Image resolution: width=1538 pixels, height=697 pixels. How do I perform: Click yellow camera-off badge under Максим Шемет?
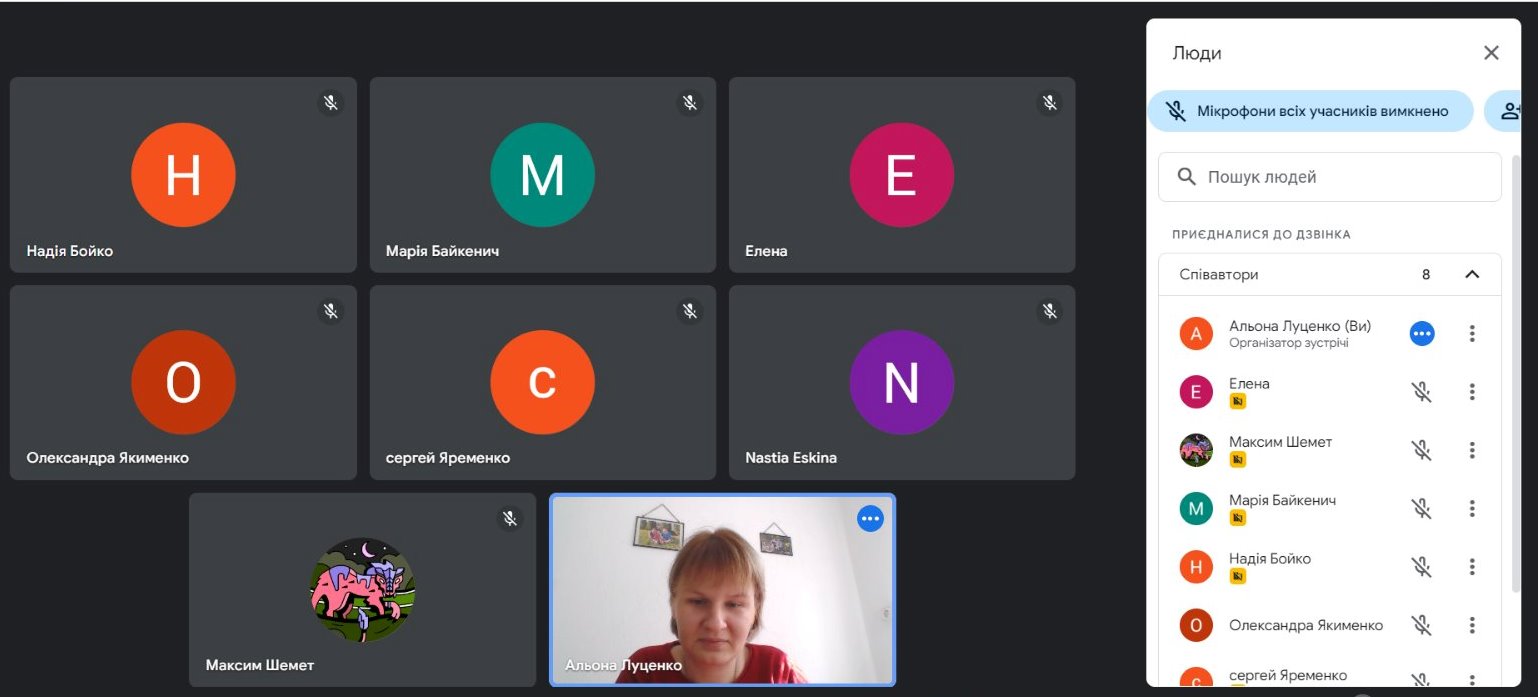tap(1238, 460)
